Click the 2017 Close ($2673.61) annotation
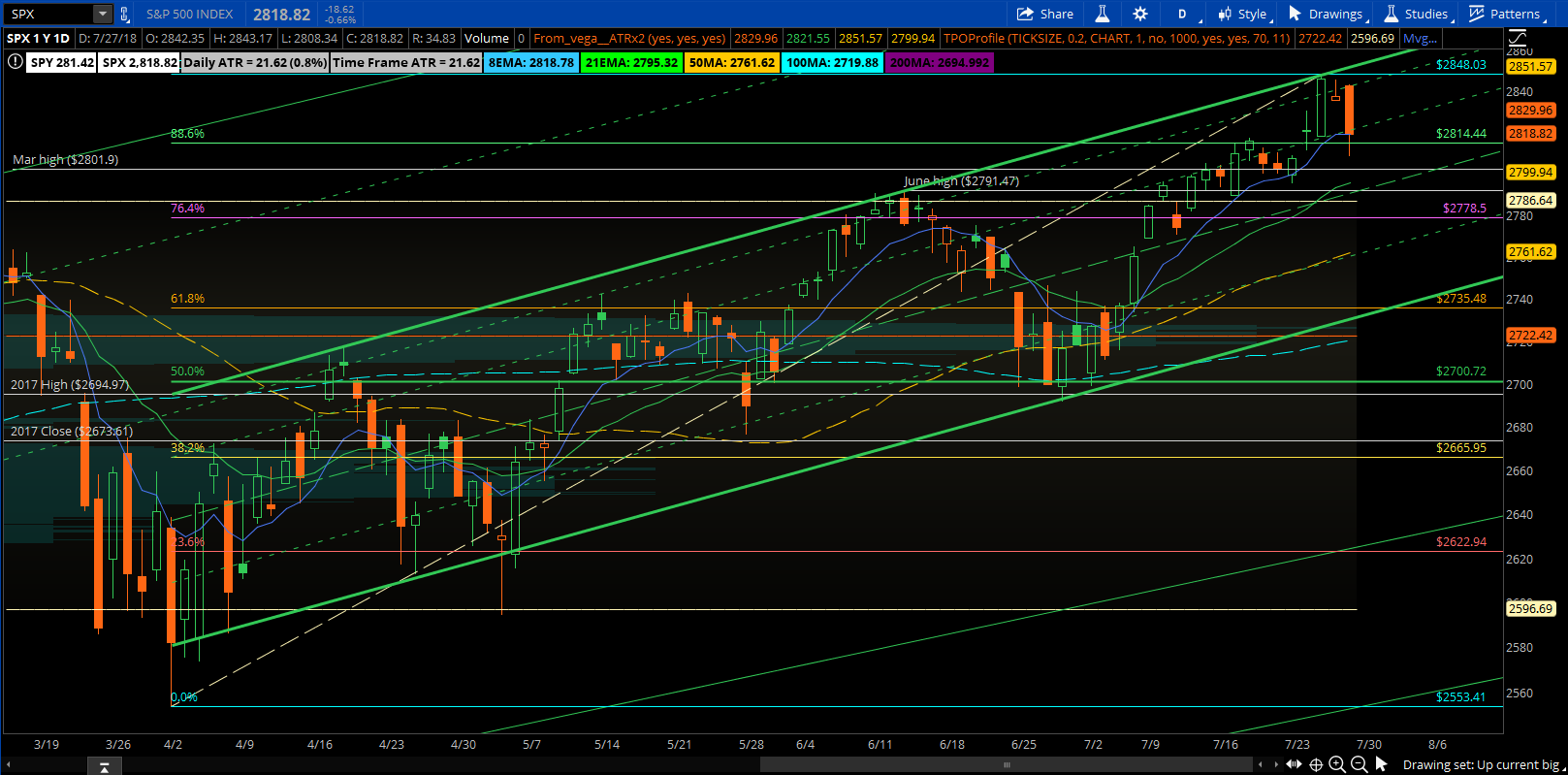The height and width of the screenshot is (775, 1568). [72, 432]
